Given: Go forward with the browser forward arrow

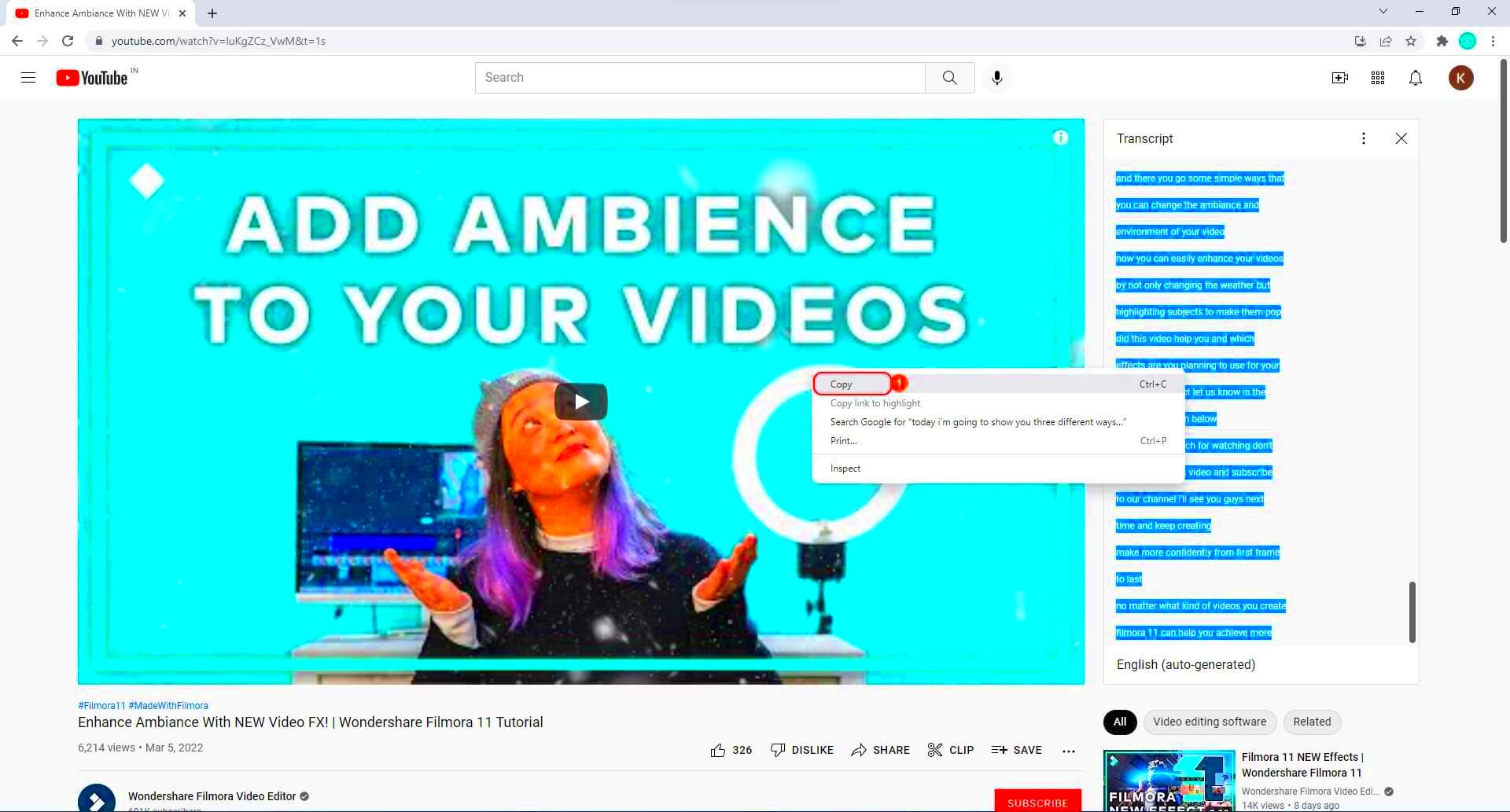Looking at the screenshot, I should click(42, 41).
